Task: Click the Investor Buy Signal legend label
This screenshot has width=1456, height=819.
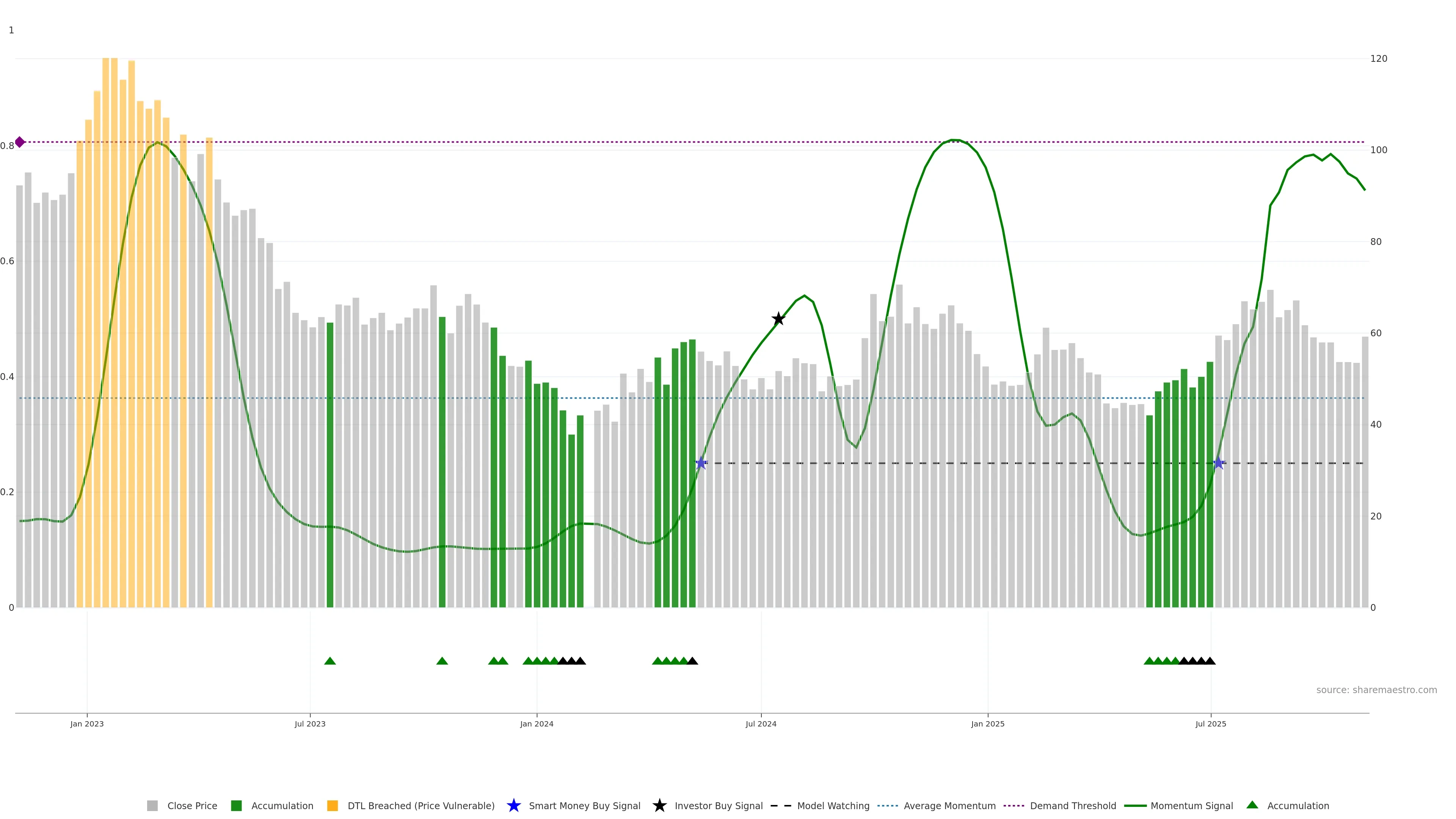Action: pyautogui.click(x=719, y=805)
